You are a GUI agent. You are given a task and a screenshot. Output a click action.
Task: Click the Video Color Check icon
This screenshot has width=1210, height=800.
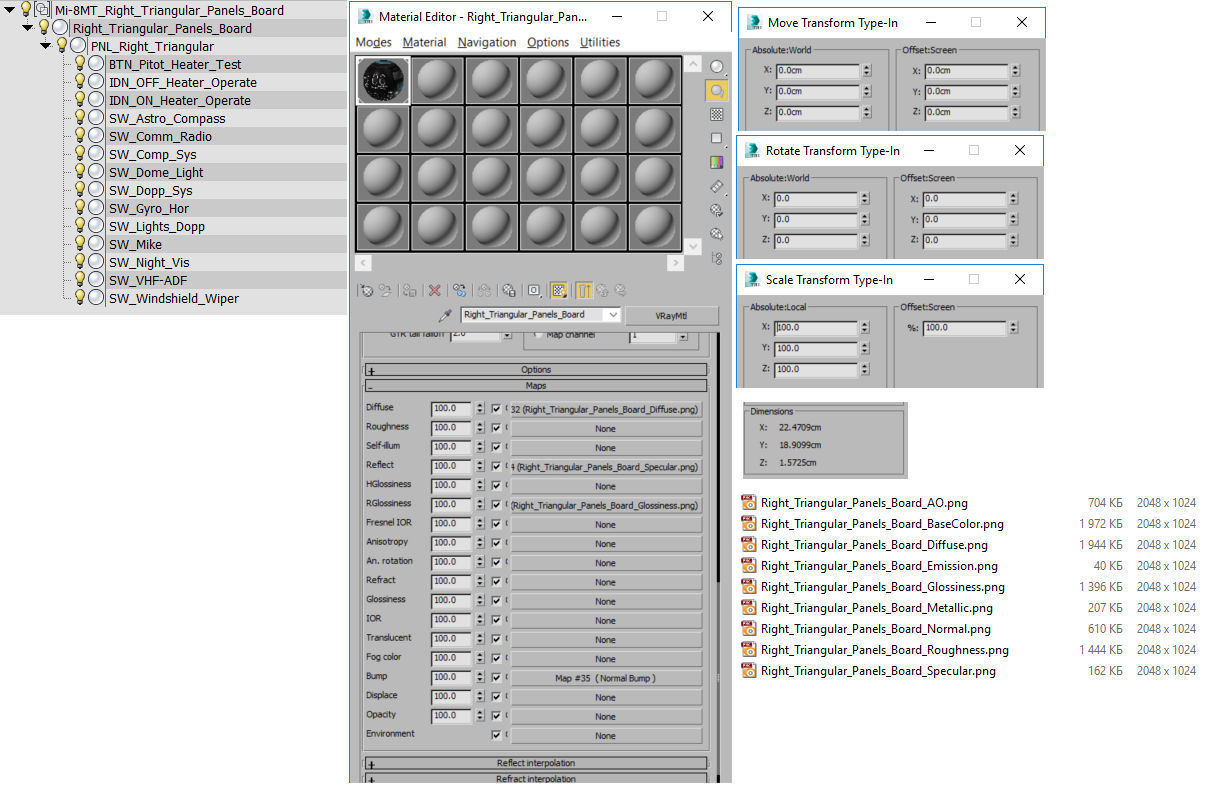(717, 162)
